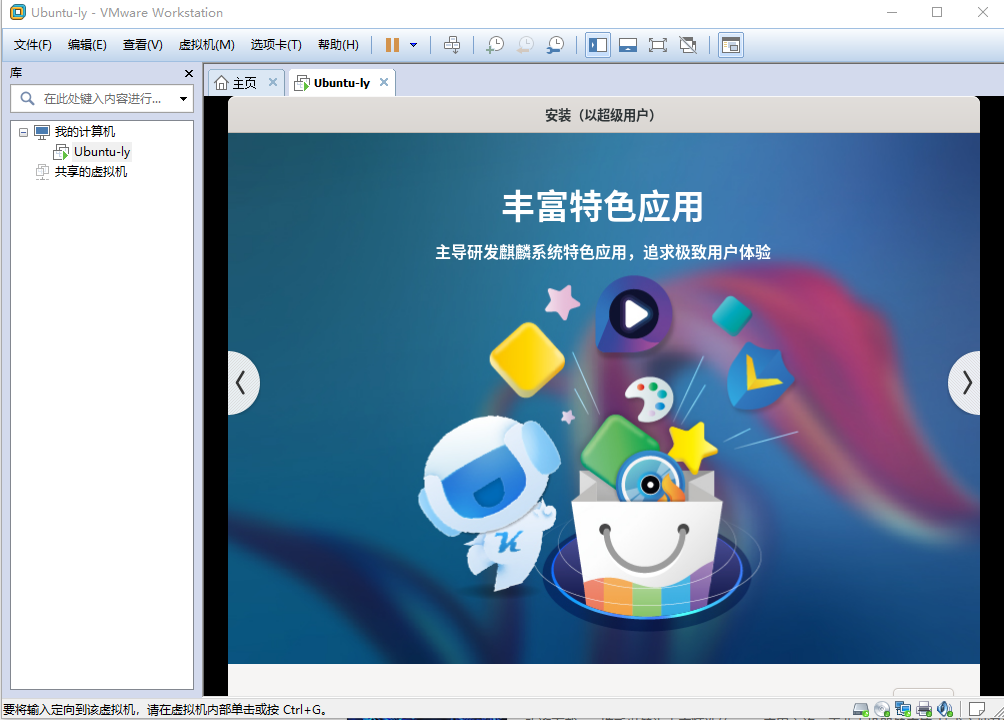Image resolution: width=1004 pixels, height=720 pixels.
Task: Click the revert to snapshot icon
Action: 525,45
